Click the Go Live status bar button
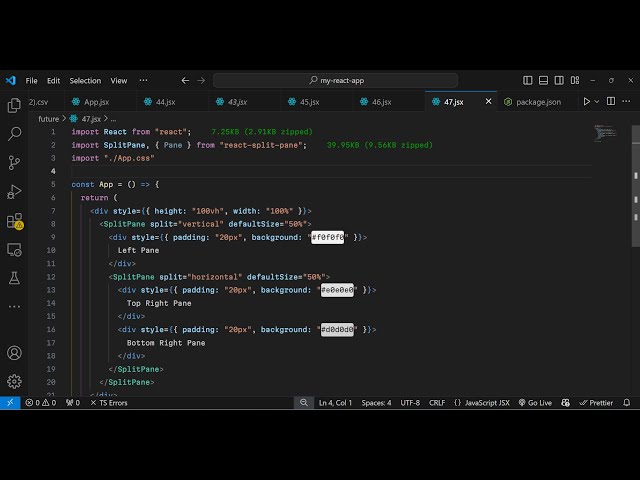Screen dimensions: 640x480 (535, 402)
